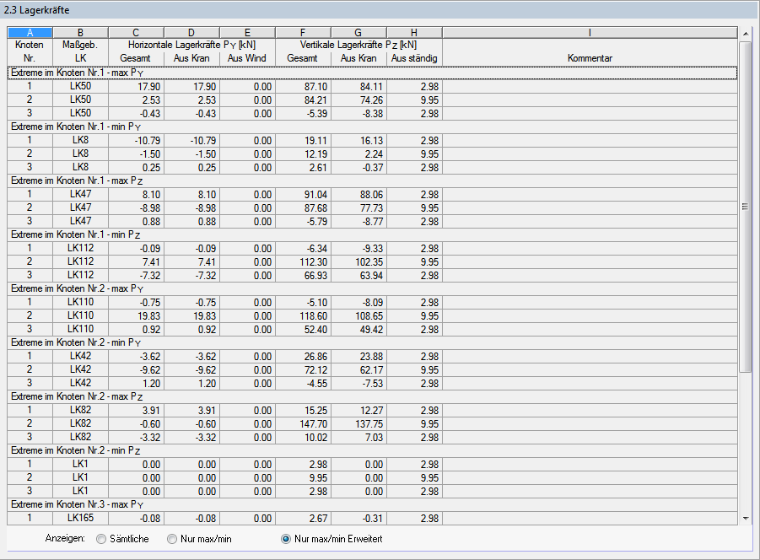Click the value 147.70 in vertical Gesamt
The height and width of the screenshot is (560, 760).
click(x=303, y=424)
